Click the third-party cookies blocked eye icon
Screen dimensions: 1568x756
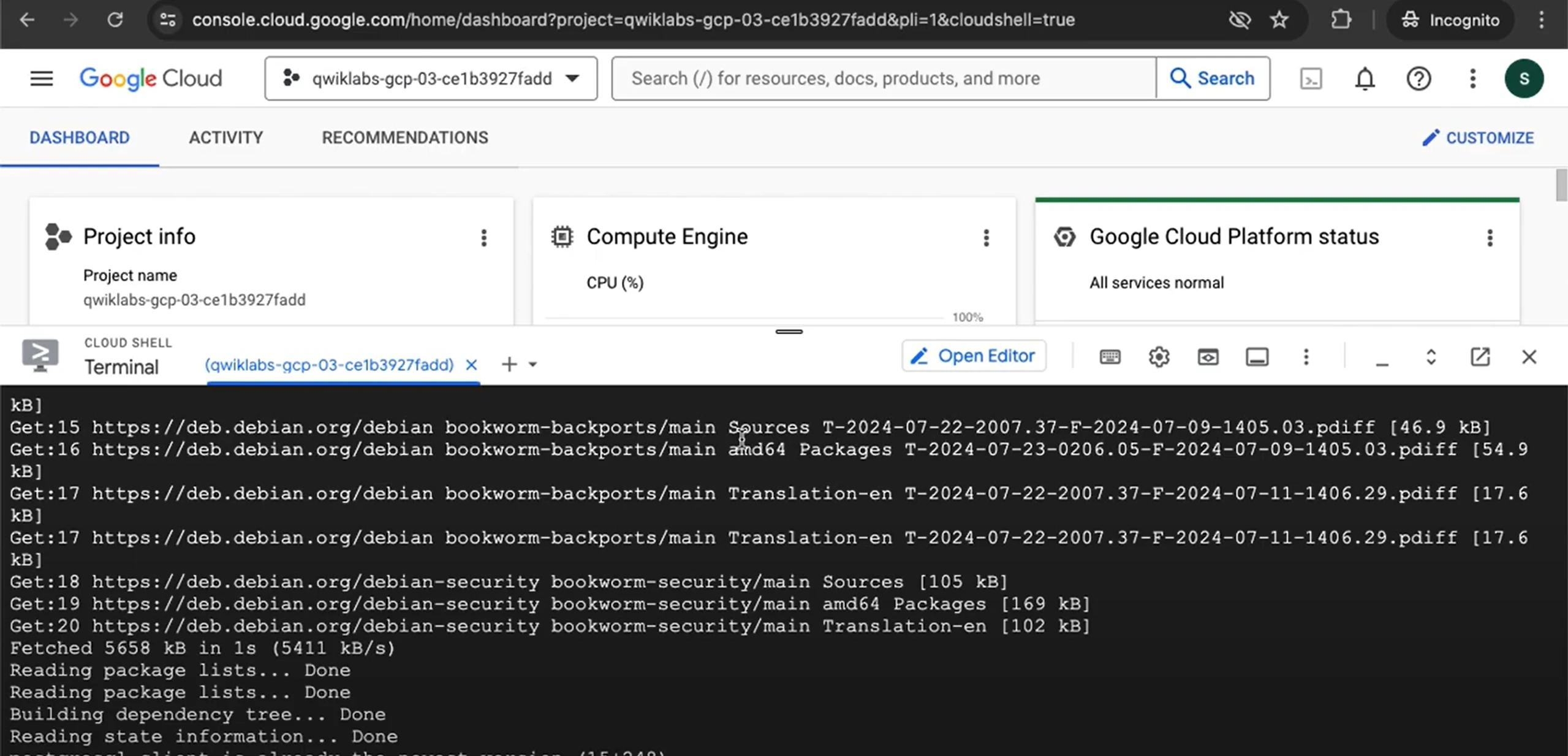tap(1239, 20)
